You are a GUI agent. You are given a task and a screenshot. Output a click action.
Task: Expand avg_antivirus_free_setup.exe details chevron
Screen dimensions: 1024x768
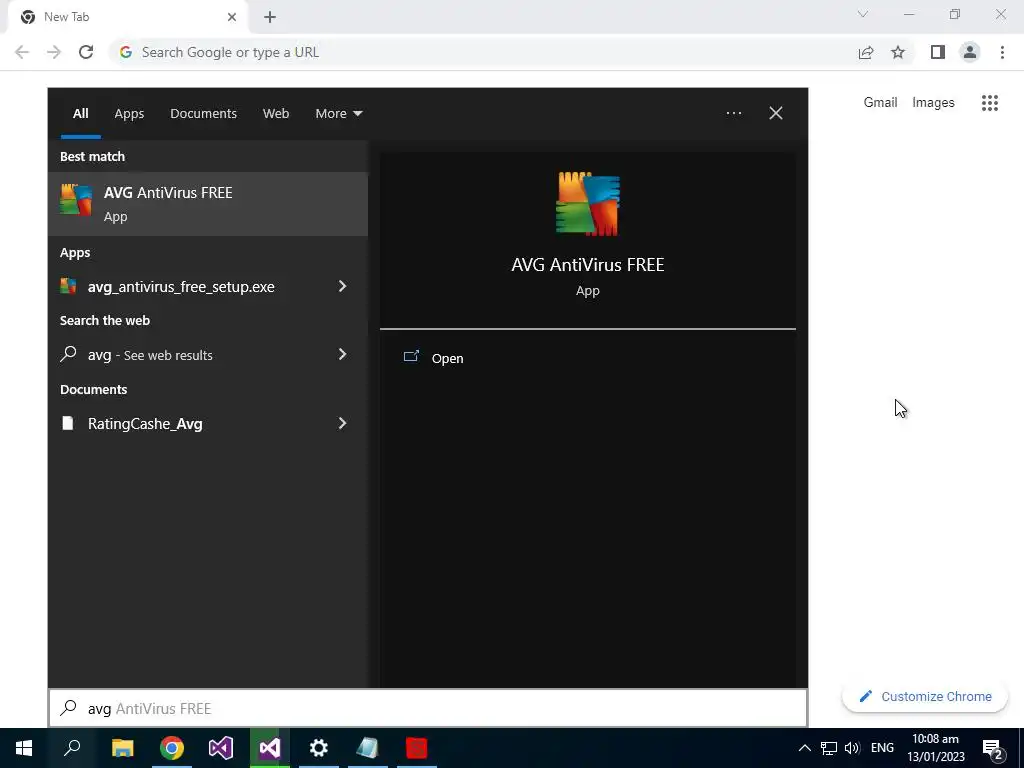(342, 287)
